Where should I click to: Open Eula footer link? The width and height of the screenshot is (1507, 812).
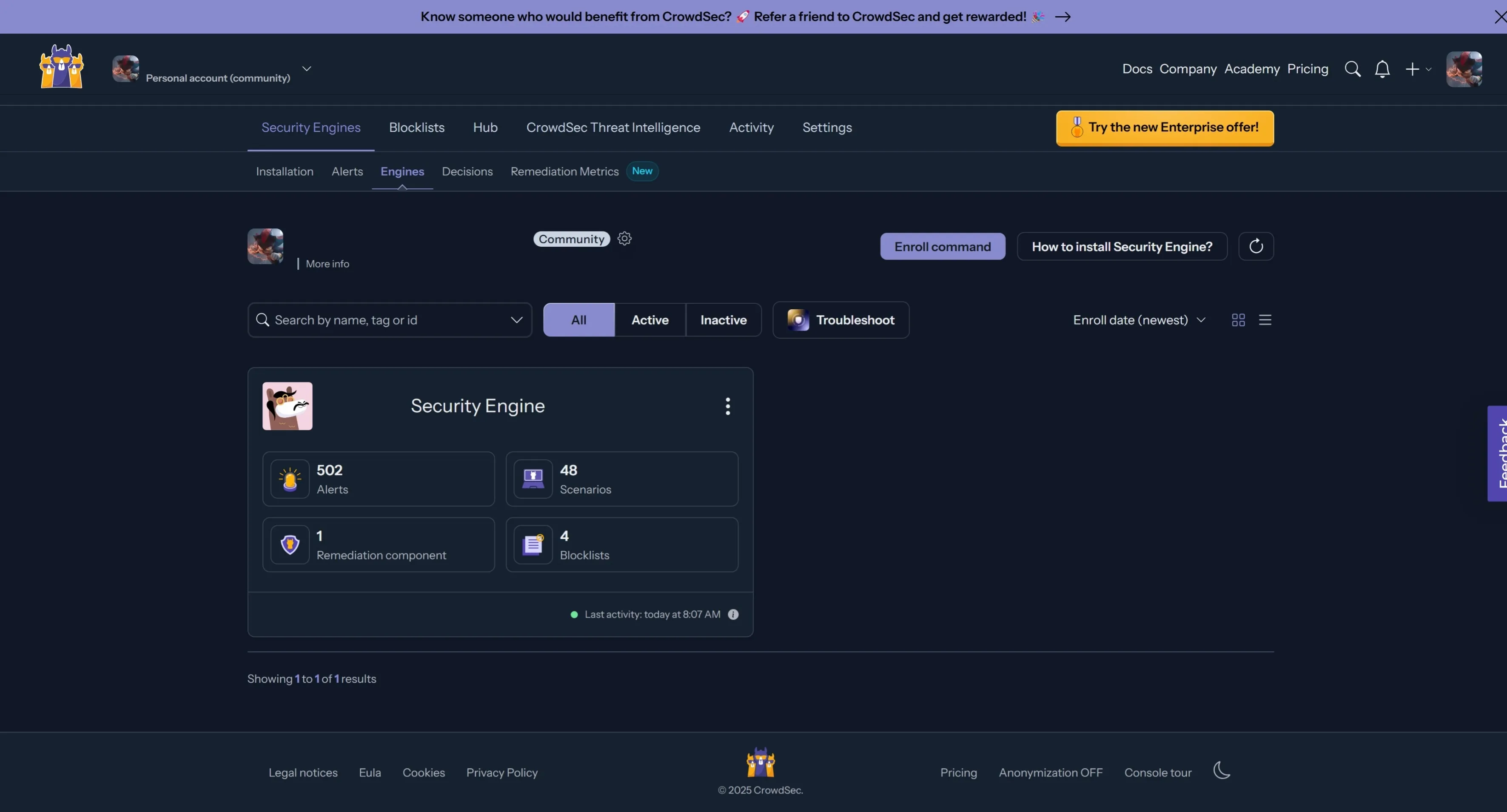click(x=369, y=772)
